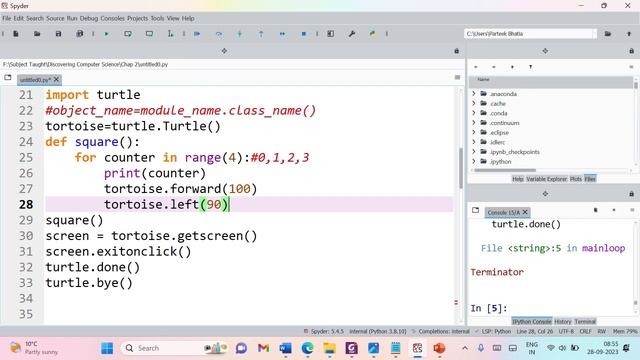Expand the .anaconda folder
The width and height of the screenshot is (640, 360).
click(x=474, y=94)
